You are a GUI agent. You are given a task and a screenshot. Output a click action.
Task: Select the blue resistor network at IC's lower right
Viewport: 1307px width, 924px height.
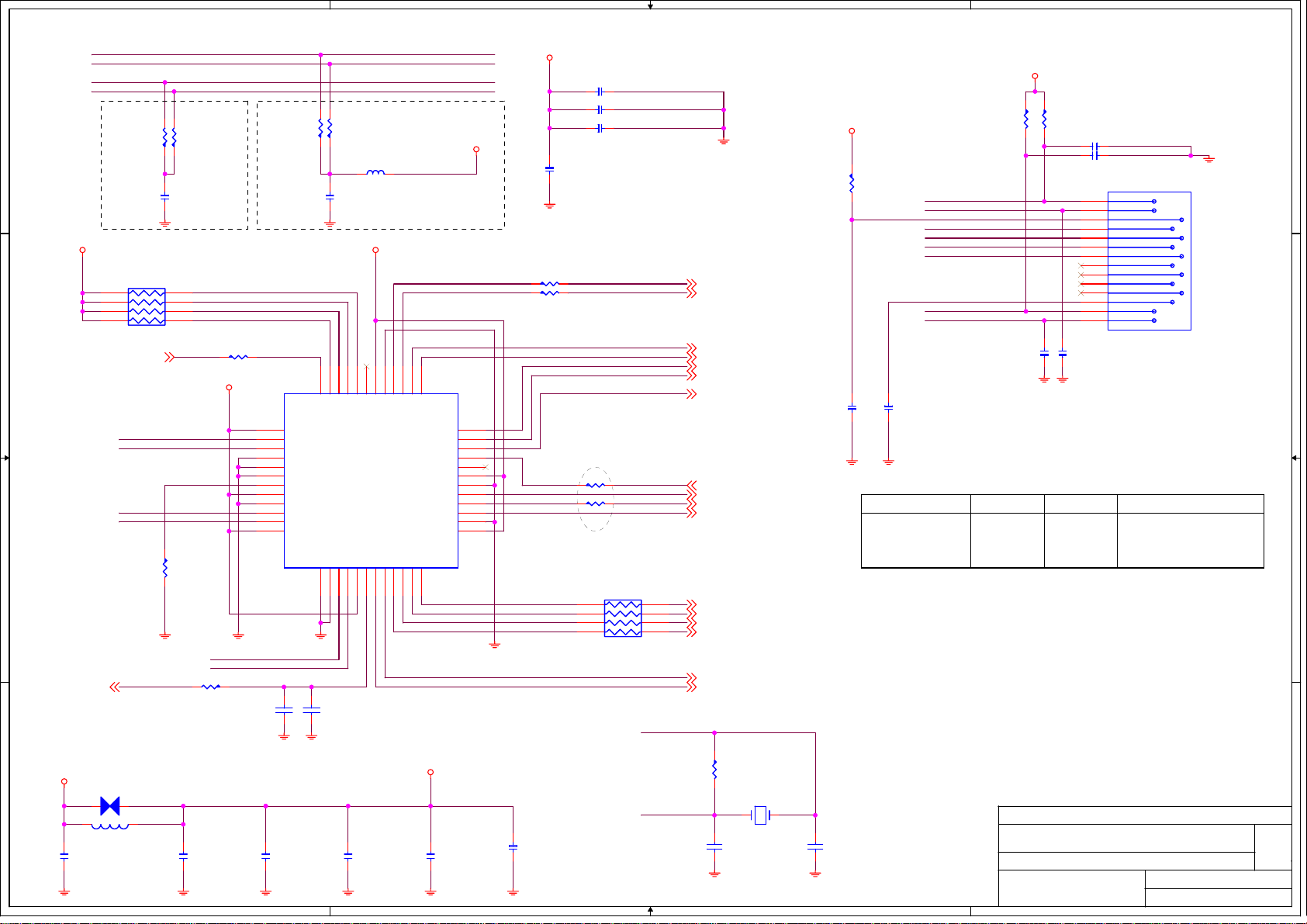point(623,618)
